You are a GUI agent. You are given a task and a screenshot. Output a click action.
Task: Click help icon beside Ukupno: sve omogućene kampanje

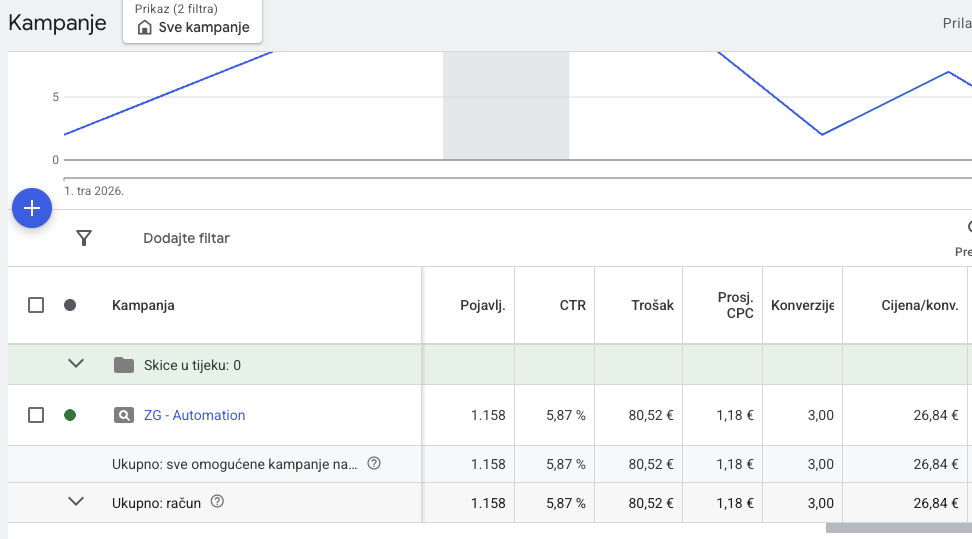pos(374,463)
